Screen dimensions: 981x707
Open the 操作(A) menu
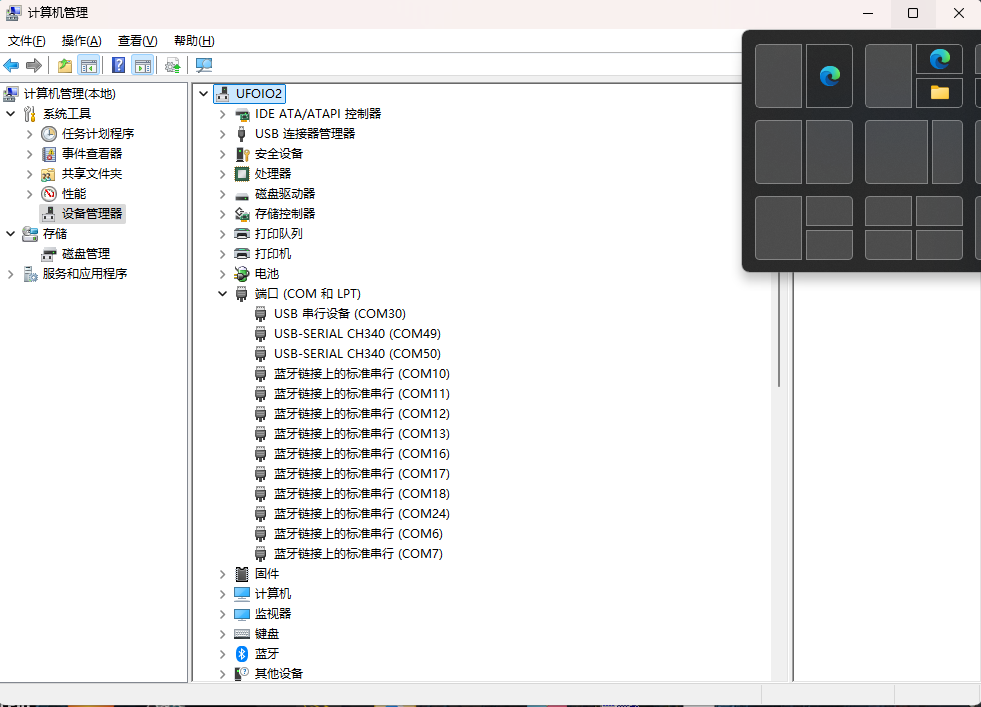pos(81,41)
